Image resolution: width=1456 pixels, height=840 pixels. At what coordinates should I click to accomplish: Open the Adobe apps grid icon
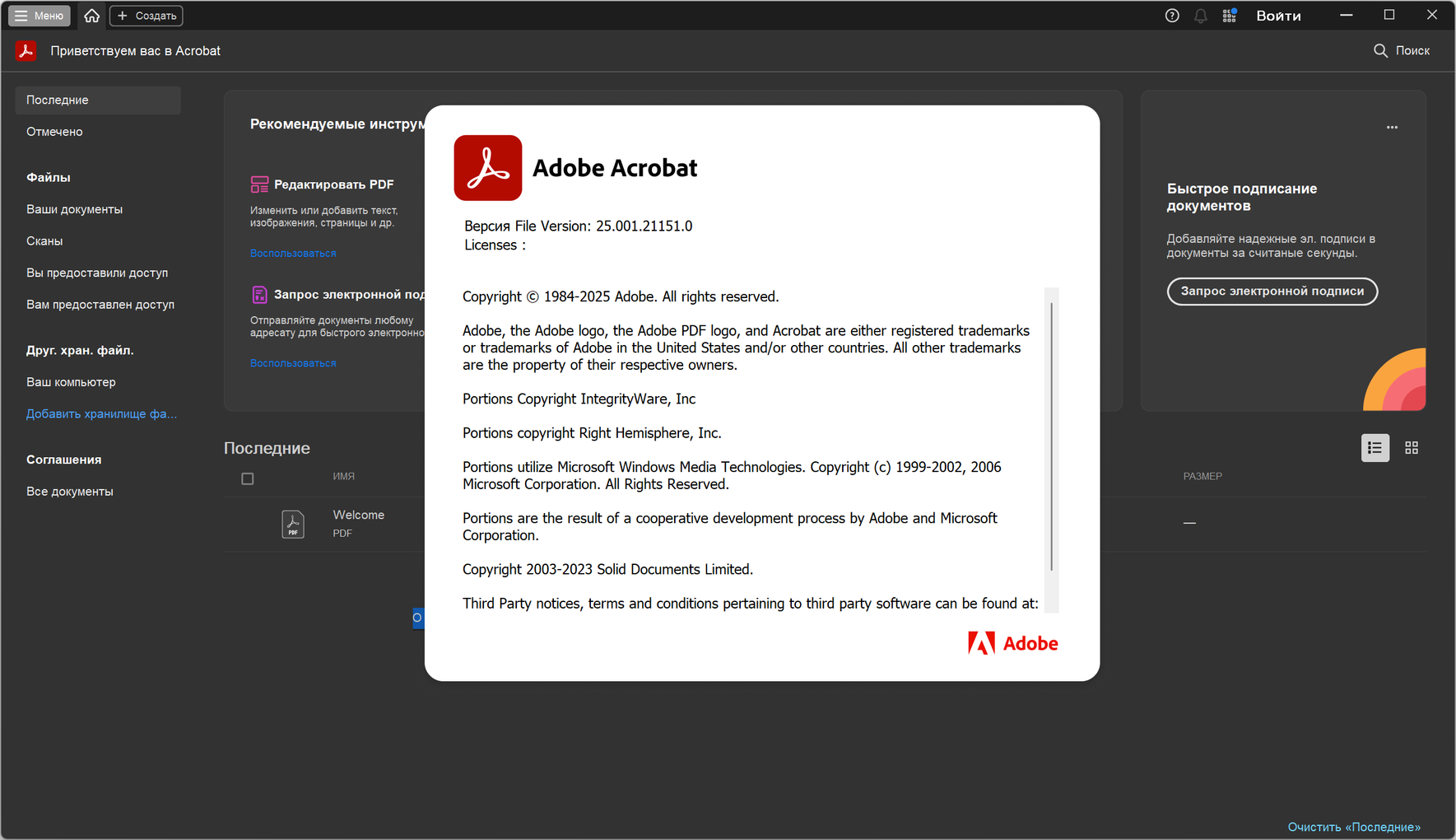coord(1230,16)
